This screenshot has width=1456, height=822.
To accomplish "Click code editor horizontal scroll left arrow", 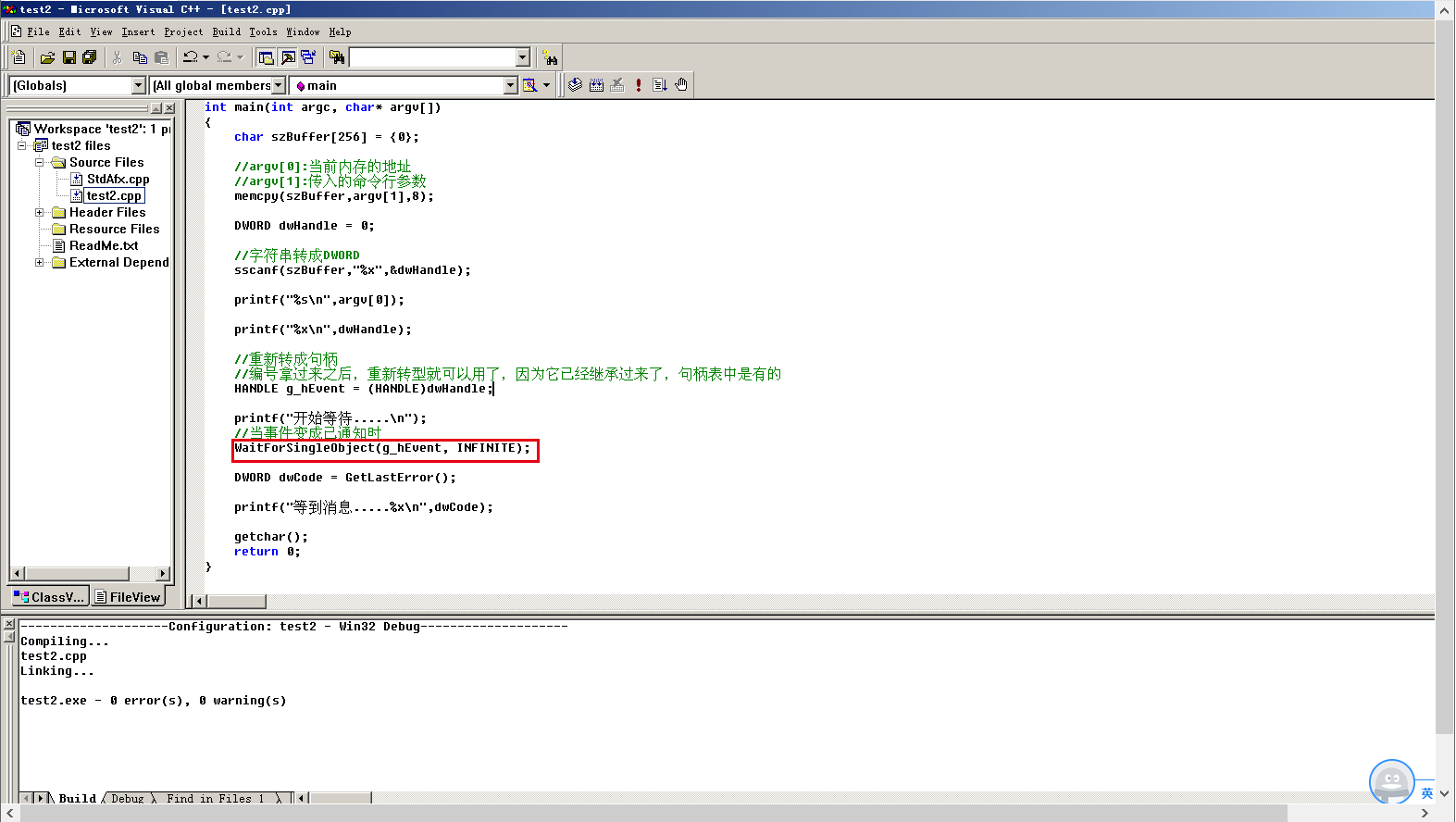I will [x=199, y=602].
